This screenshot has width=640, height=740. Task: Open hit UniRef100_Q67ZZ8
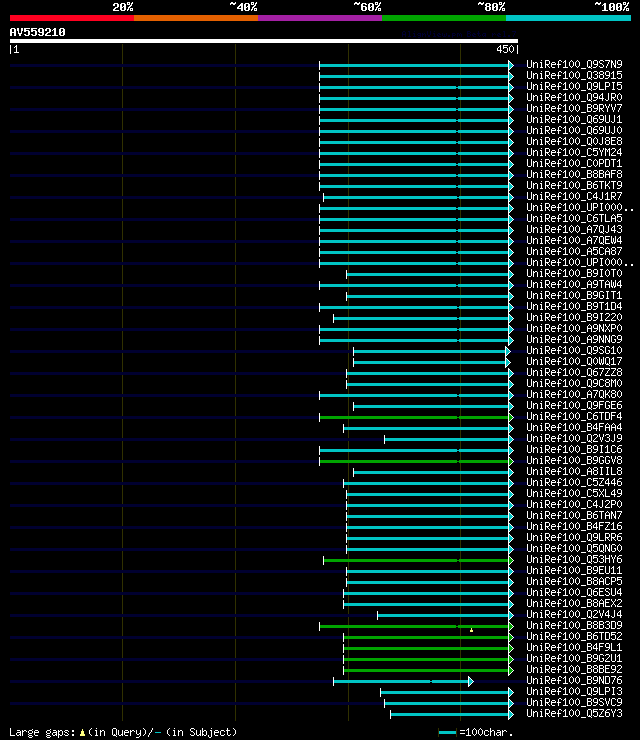(574, 372)
